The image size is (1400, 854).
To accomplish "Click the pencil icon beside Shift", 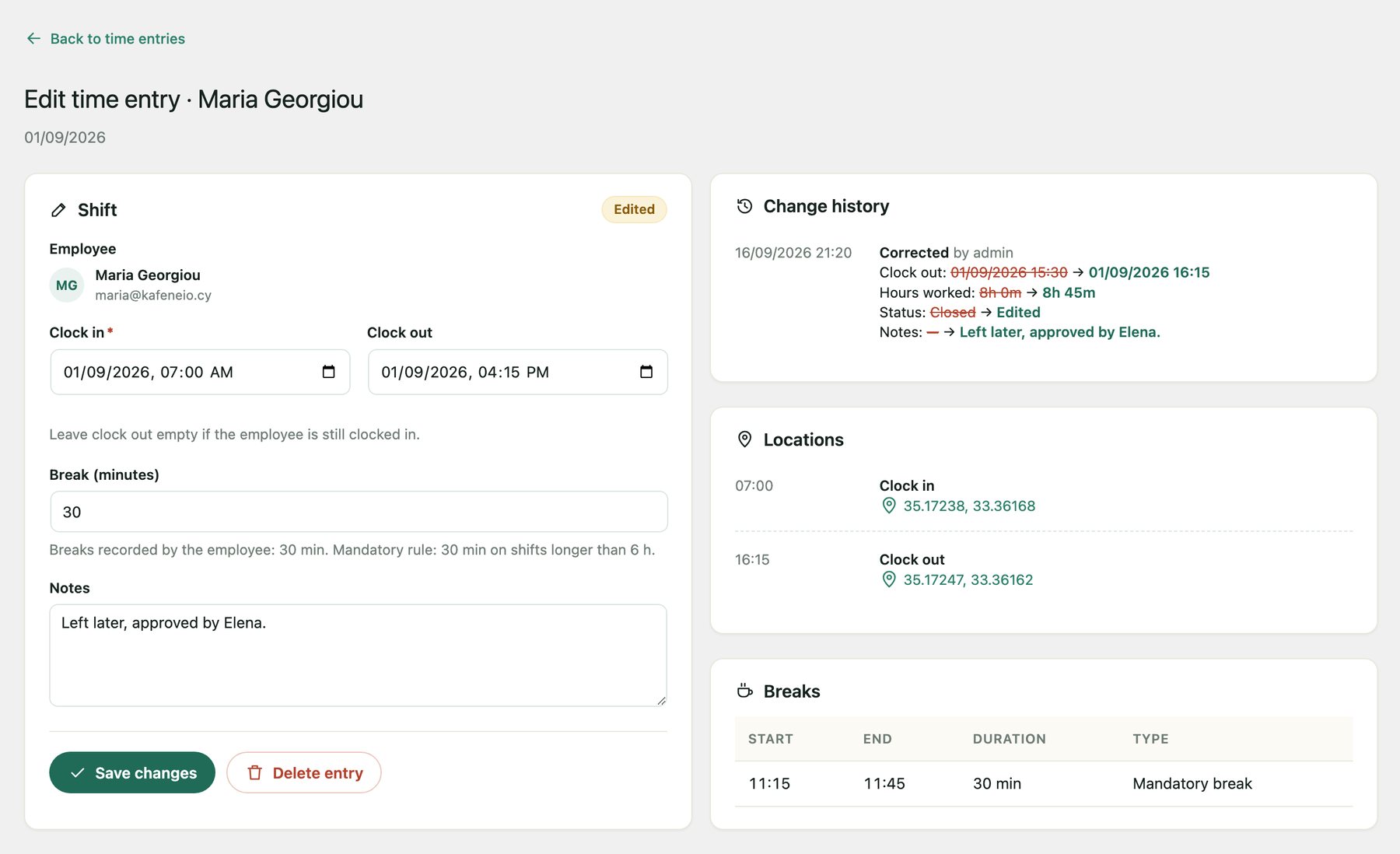I will (x=58, y=210).
